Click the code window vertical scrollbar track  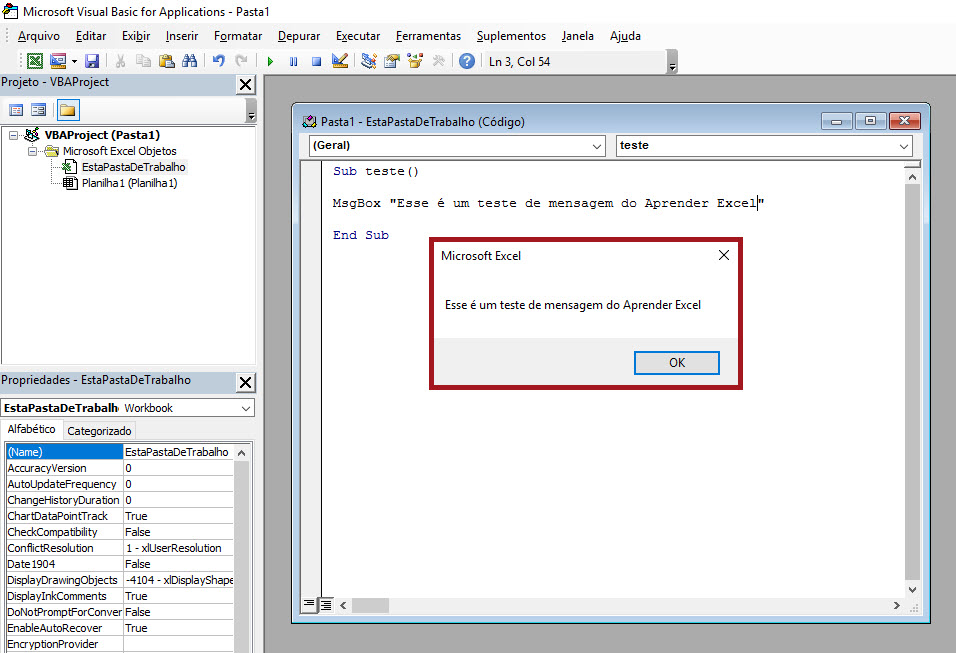[912, 381]
